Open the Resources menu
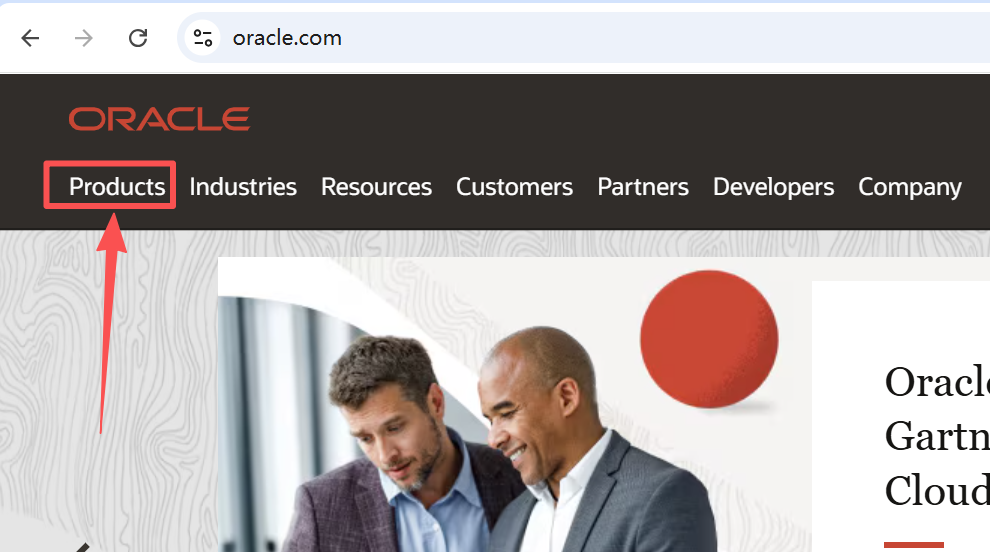990x552 pixels. [376, 187]
